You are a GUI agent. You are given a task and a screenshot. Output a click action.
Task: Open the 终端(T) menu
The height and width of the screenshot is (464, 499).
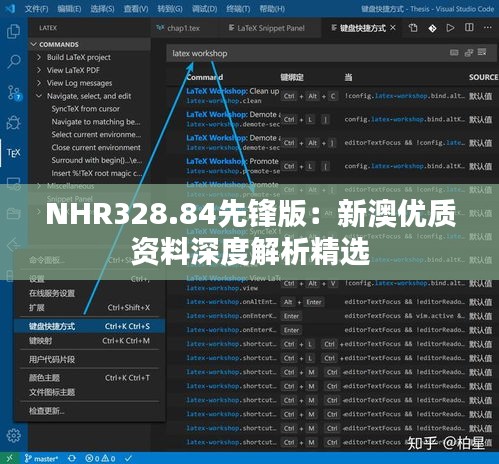(238, 9)
